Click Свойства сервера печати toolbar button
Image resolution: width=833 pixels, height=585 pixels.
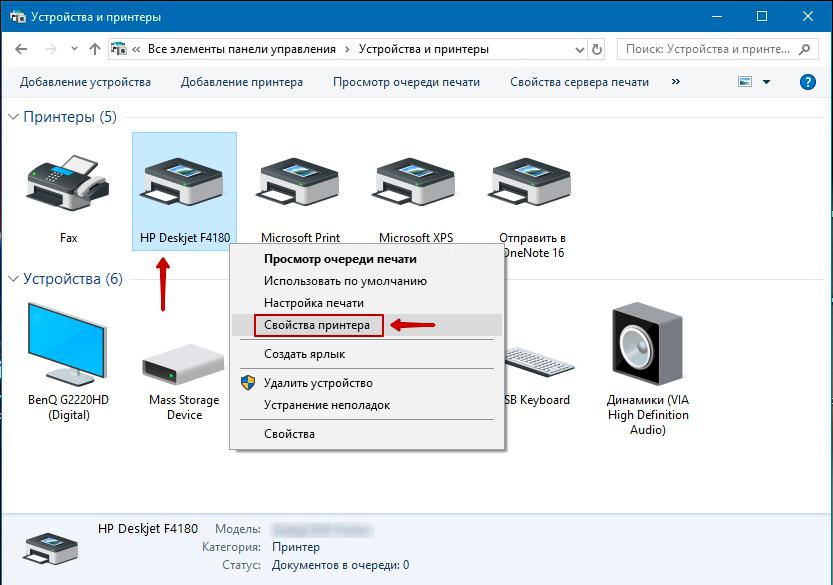point(580,82)
